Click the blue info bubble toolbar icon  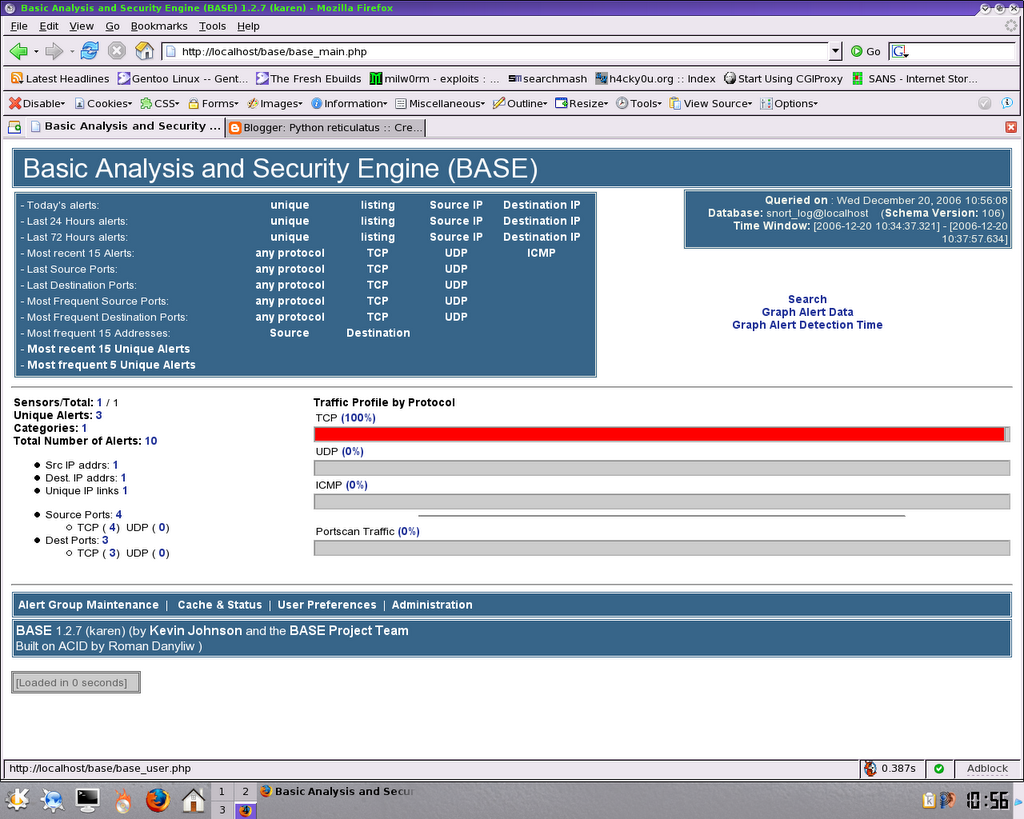click(1007, 103)
